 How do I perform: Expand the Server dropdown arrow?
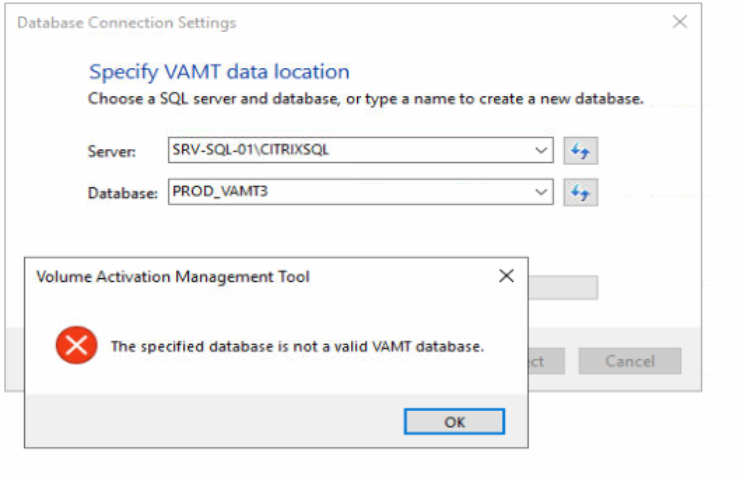pyautogui.click(x=541, y=150)
